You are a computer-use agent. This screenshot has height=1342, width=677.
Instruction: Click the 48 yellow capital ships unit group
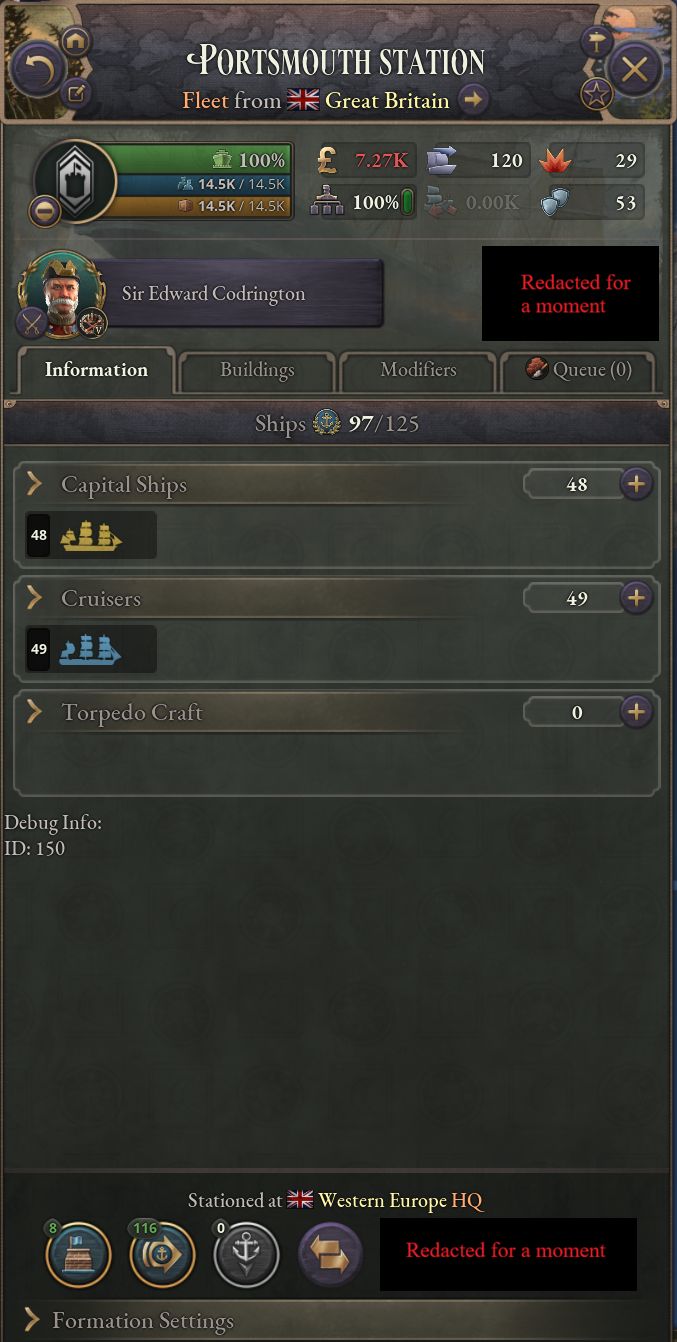click(91, 536)
